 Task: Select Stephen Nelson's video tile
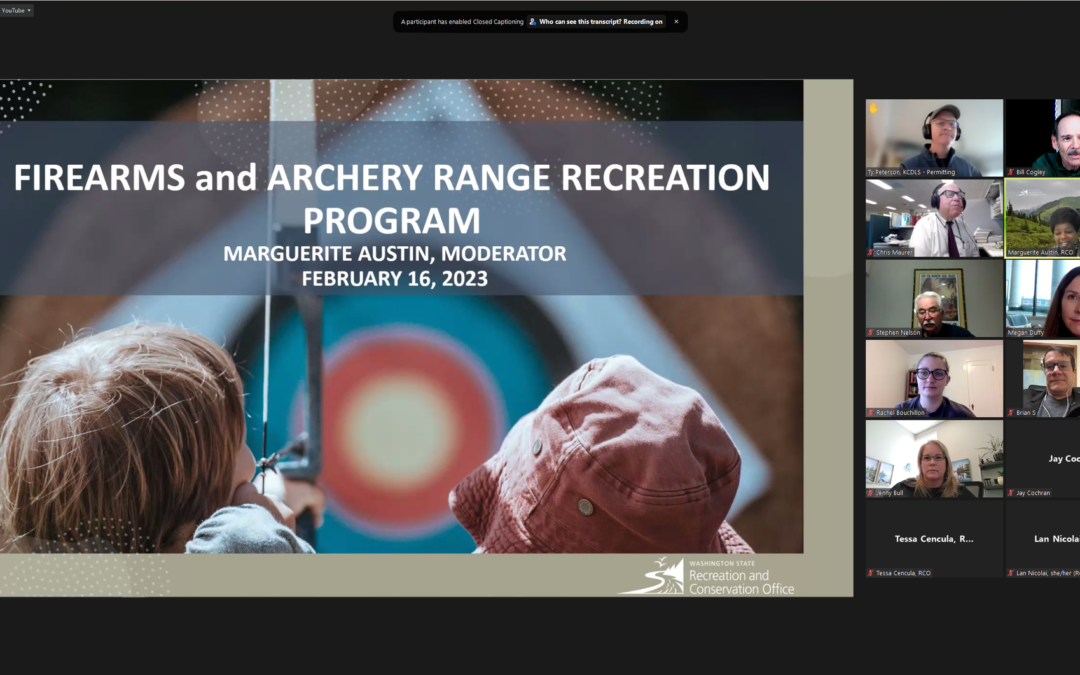click(935, 298)
